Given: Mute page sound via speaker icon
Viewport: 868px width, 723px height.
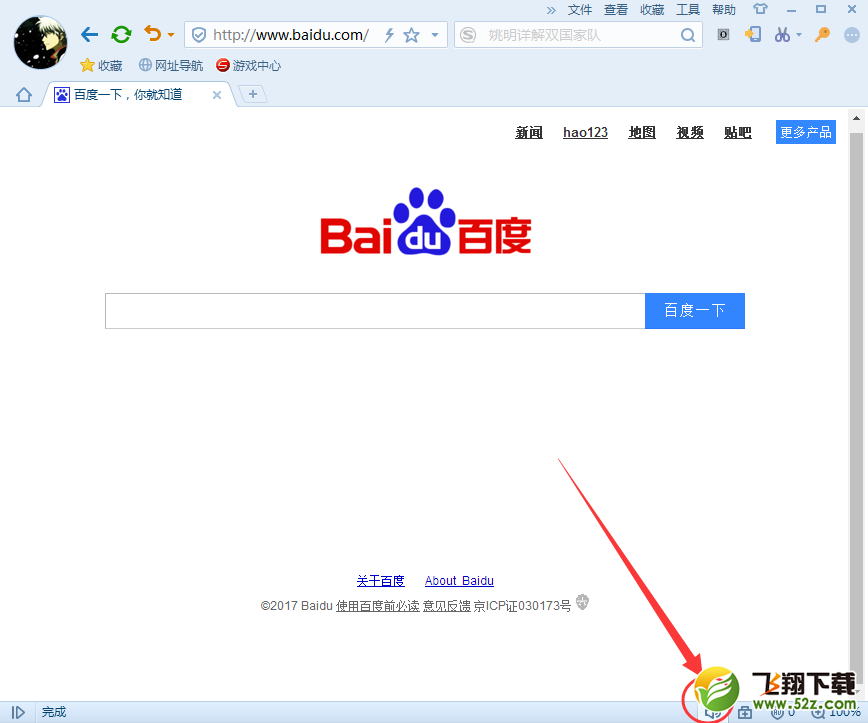Looking at the screenshot, I should click(x=714, y=712).
